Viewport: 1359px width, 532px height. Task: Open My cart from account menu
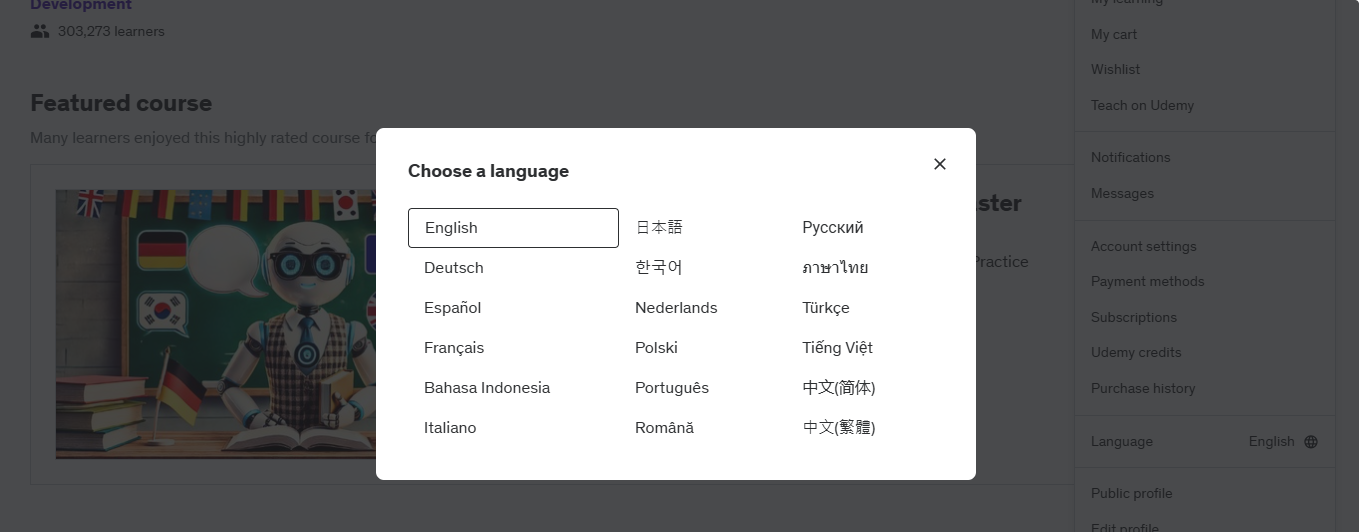pyautogui.click(x=1114, y=34)
